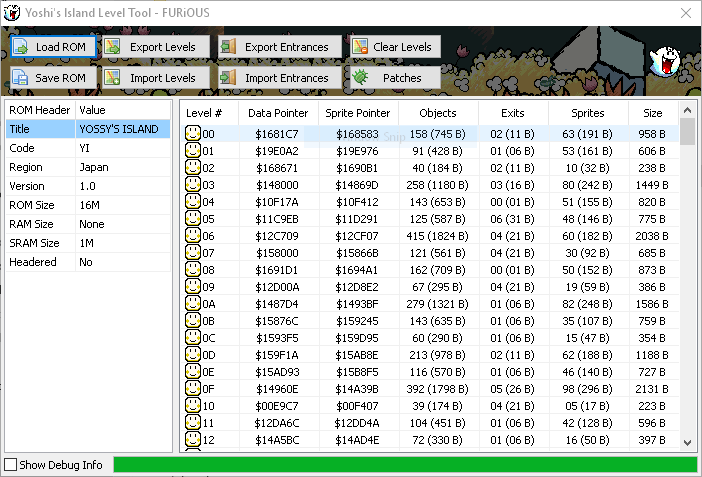Click the ROM Header column header
The width and height of the screenshot is (702, 477).
pyautogui.click(x=40, y=110)
